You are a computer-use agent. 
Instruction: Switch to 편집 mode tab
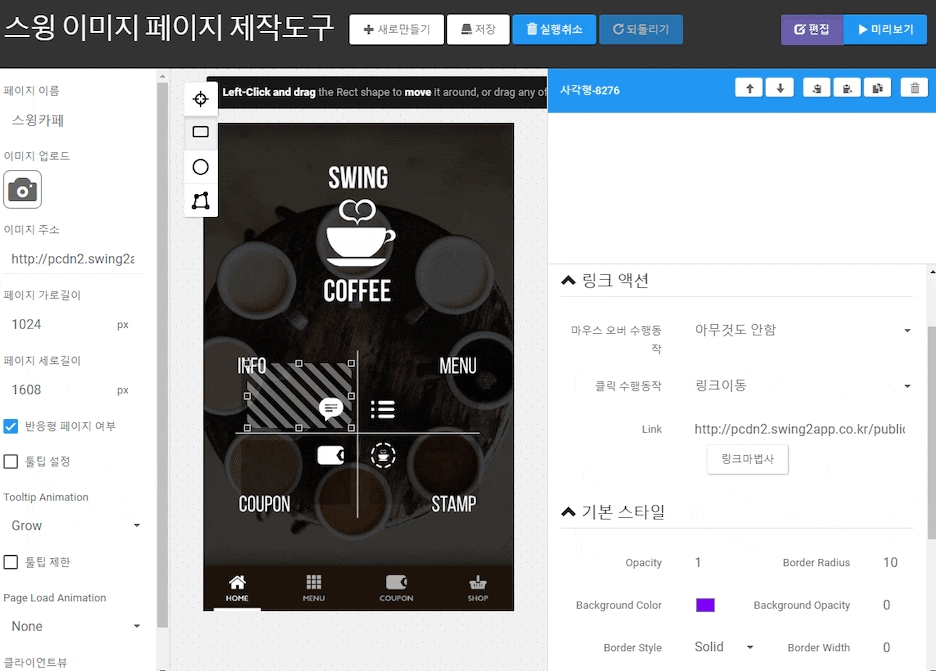pyautogui.click(x=811, y=30)
